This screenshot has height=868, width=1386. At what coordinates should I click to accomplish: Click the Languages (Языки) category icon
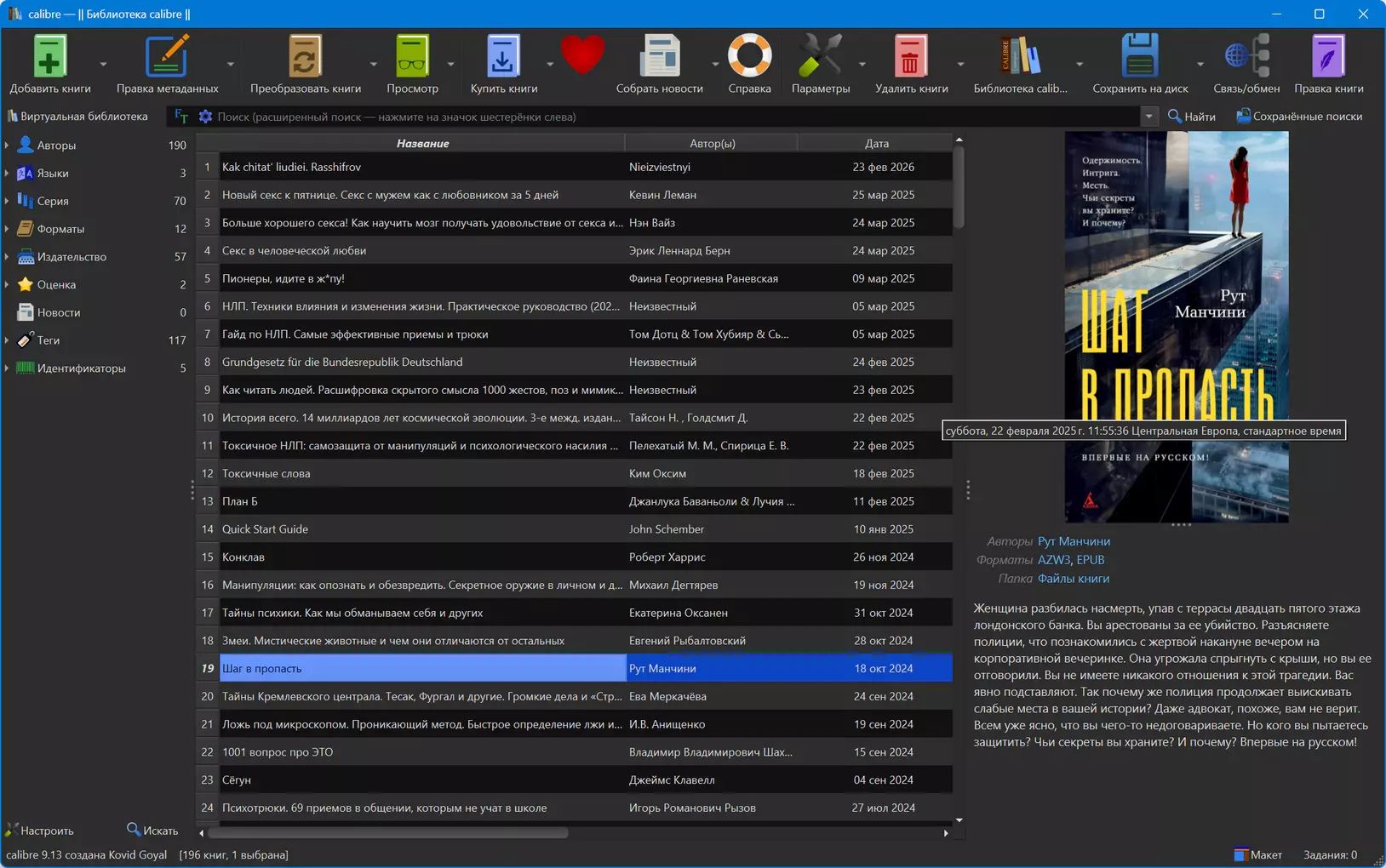(x=26, y=174)
